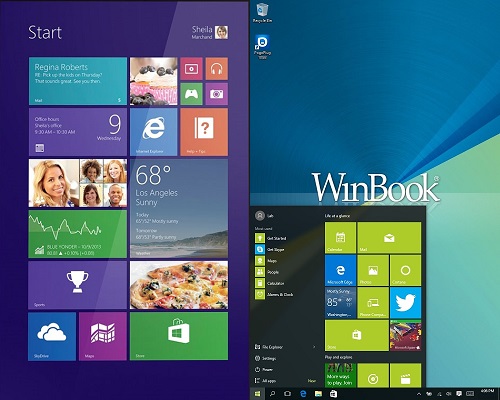Image resolution: width=500 pixels, height=400 pixels.
Task: Open the Store icon on the taskbar
Action: [x=333, y=394]
